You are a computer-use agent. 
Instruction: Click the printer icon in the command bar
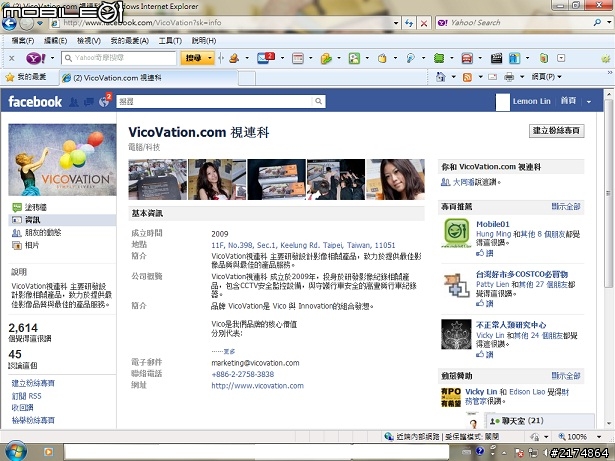tap(509, 77)
